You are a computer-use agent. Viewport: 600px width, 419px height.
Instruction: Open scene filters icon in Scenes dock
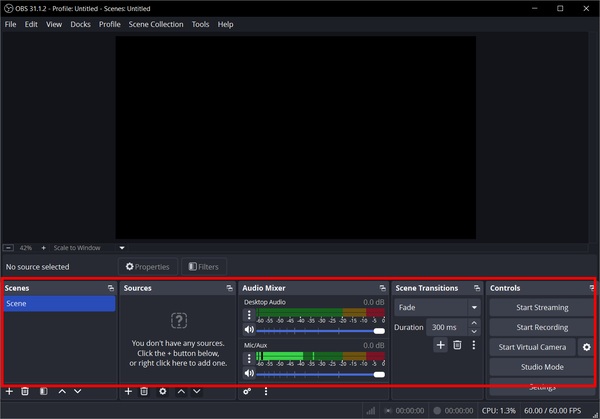43,392
